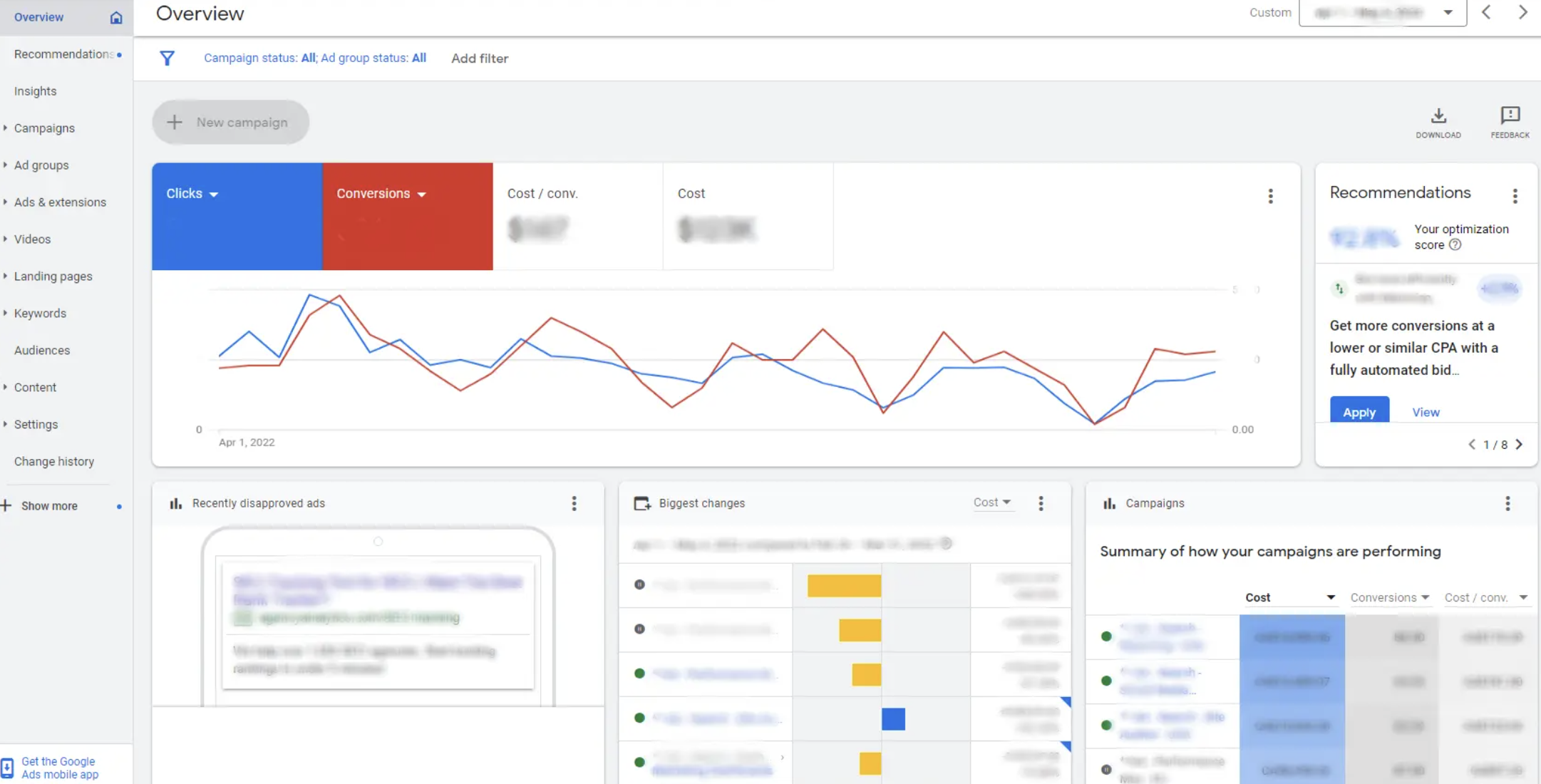Image resolution: width=1541 pixels, height=784 pixels.
Task: Go to next date range arrow
Action: (x=1522, y=13)
